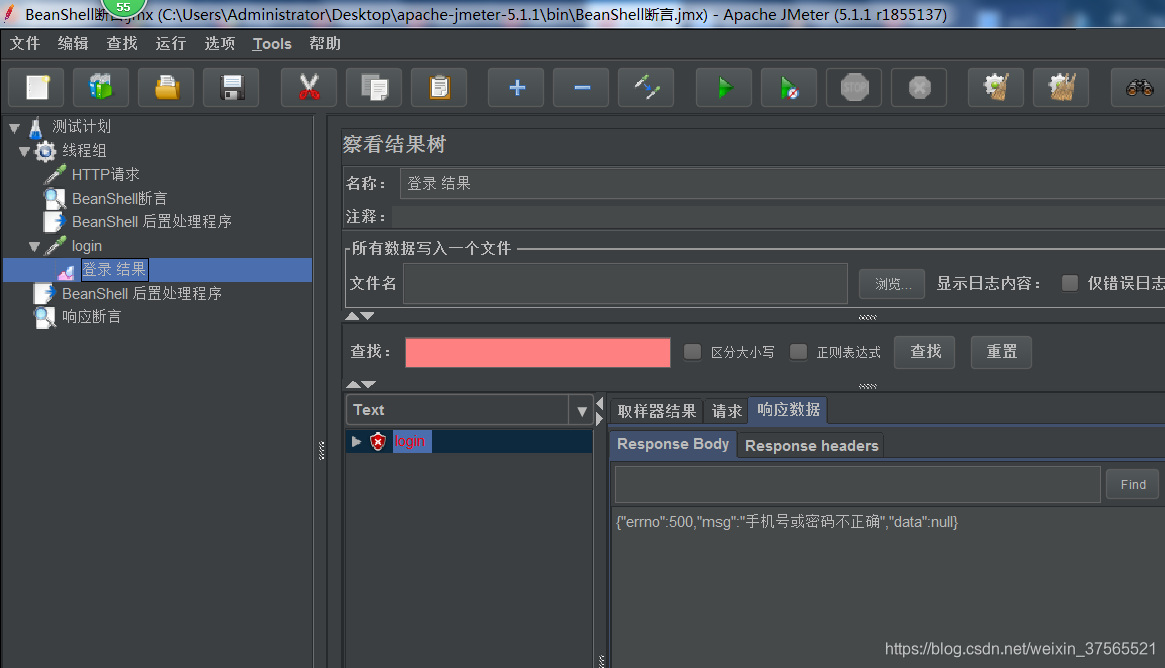Screen dimensions: 1165x668
Task: Select the Response headers tab
Action: 811,446
